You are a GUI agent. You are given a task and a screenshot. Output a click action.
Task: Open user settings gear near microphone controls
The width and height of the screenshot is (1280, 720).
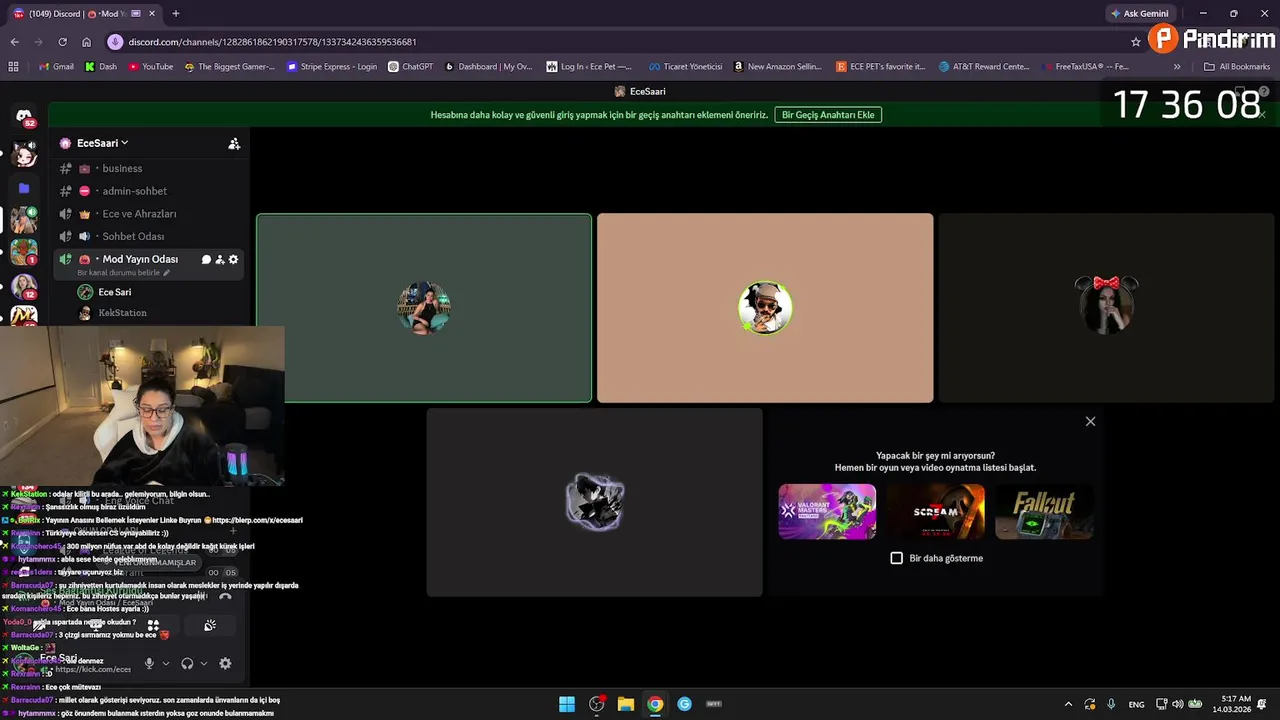pos(225,663)
